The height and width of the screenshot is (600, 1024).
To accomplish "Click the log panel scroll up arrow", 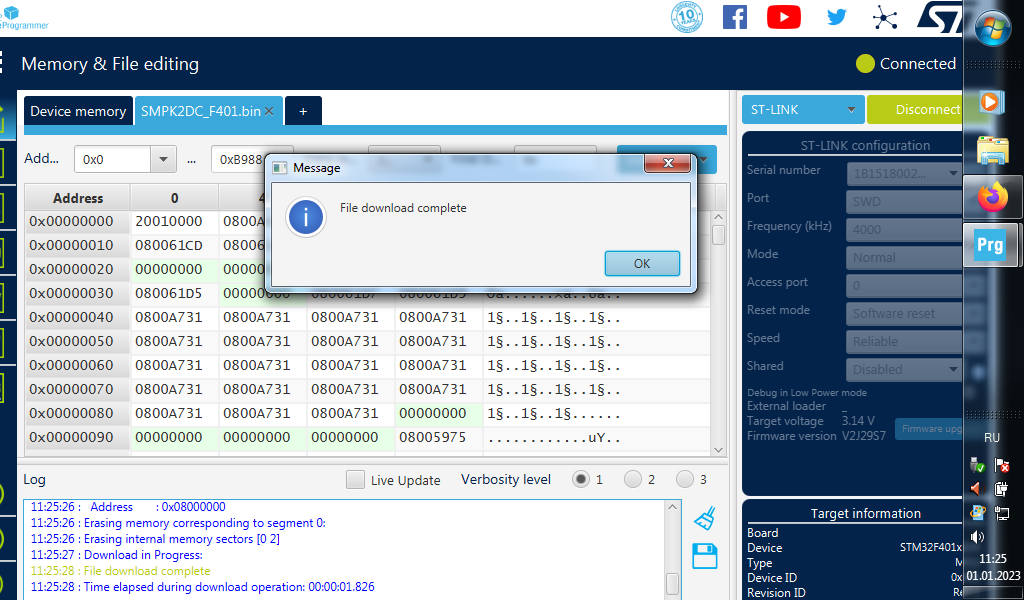I will click(672, 507).
